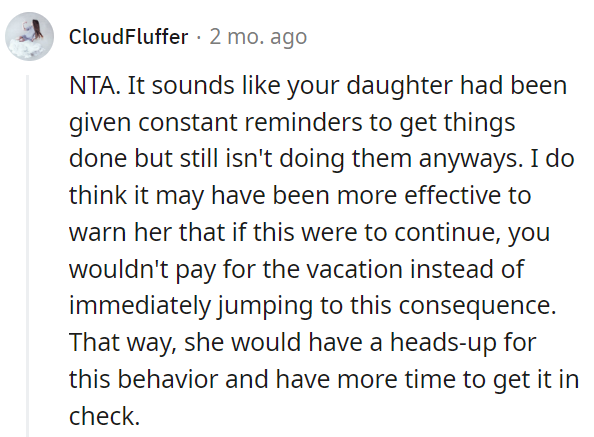Collapse the comment via the vertical thread line
Image resolution: width=594 pixels, height=437 pixels.
27,256
